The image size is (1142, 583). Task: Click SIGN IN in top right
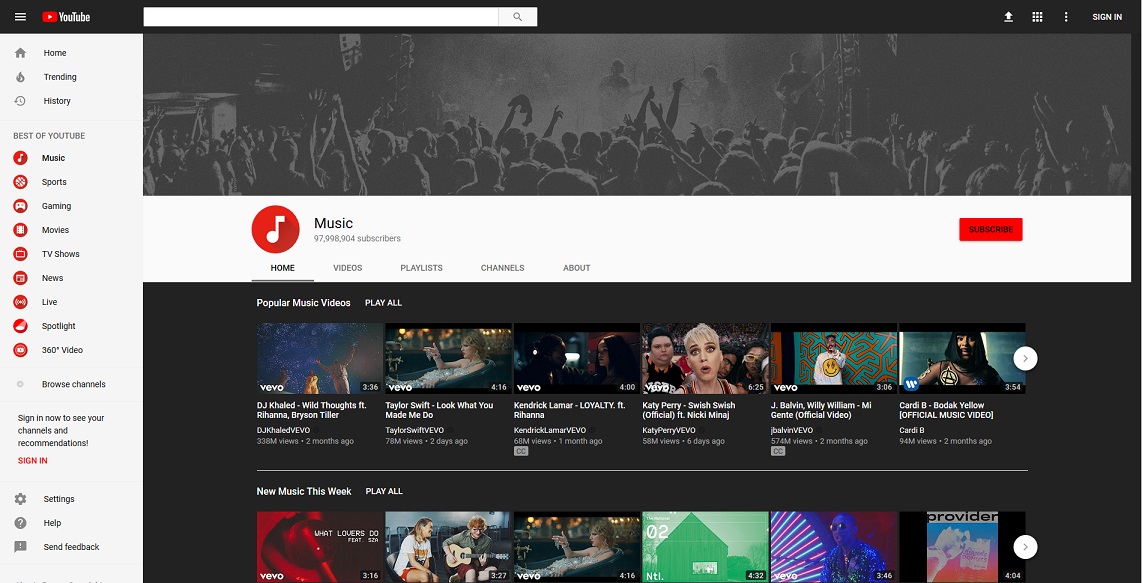[x=1107, y=17]
